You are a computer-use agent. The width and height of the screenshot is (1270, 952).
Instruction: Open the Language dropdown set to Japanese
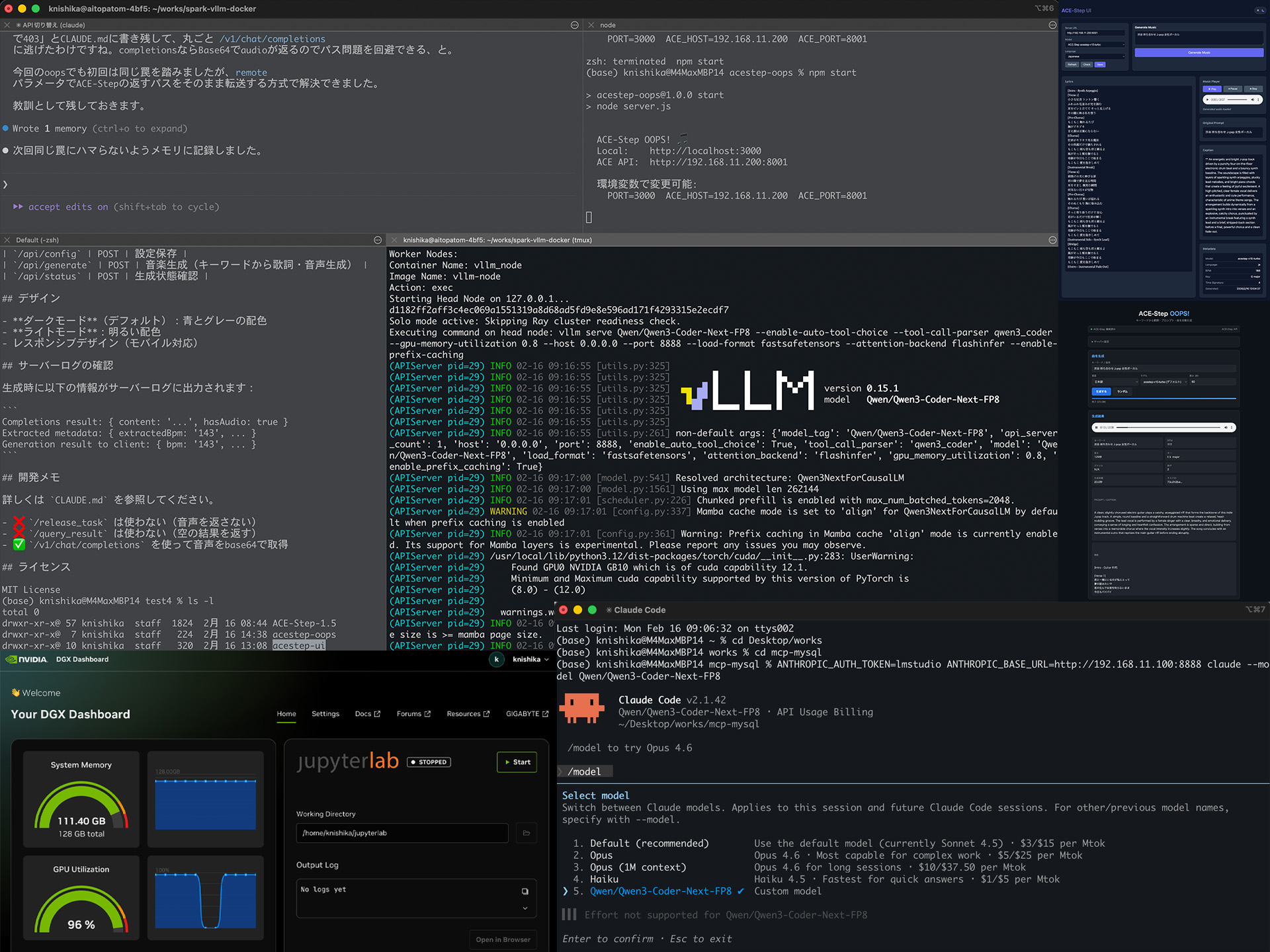pos(1095,57)
